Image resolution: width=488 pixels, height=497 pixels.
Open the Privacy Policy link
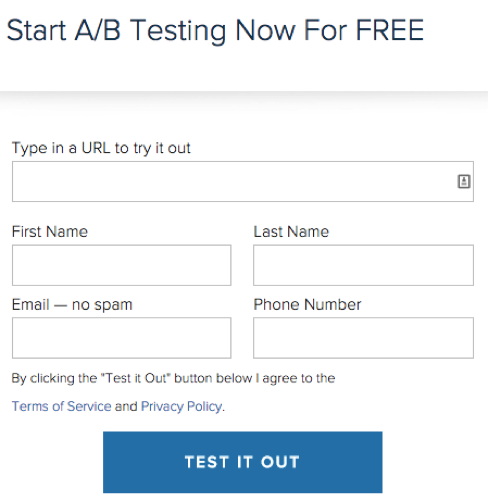(x=182, y=406)
